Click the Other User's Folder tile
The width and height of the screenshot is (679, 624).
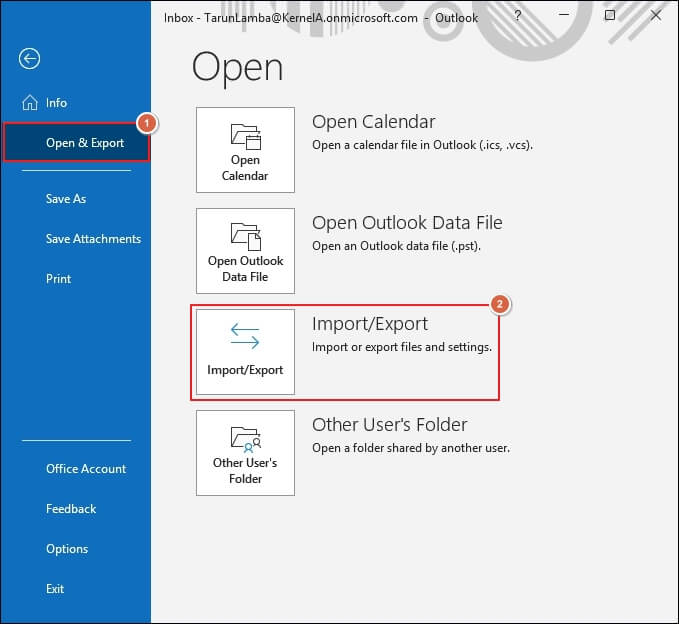tap(245, 453)
